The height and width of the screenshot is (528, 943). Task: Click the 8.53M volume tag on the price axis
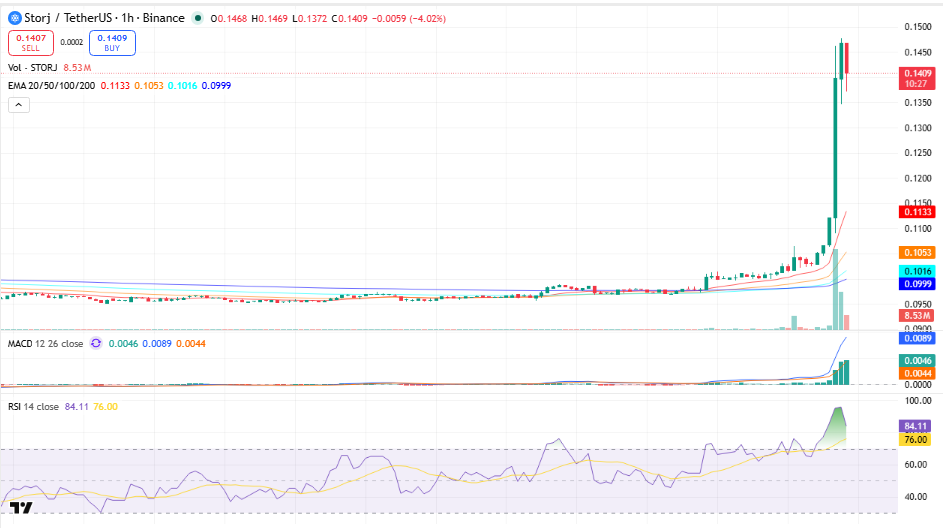coord(917,316)
